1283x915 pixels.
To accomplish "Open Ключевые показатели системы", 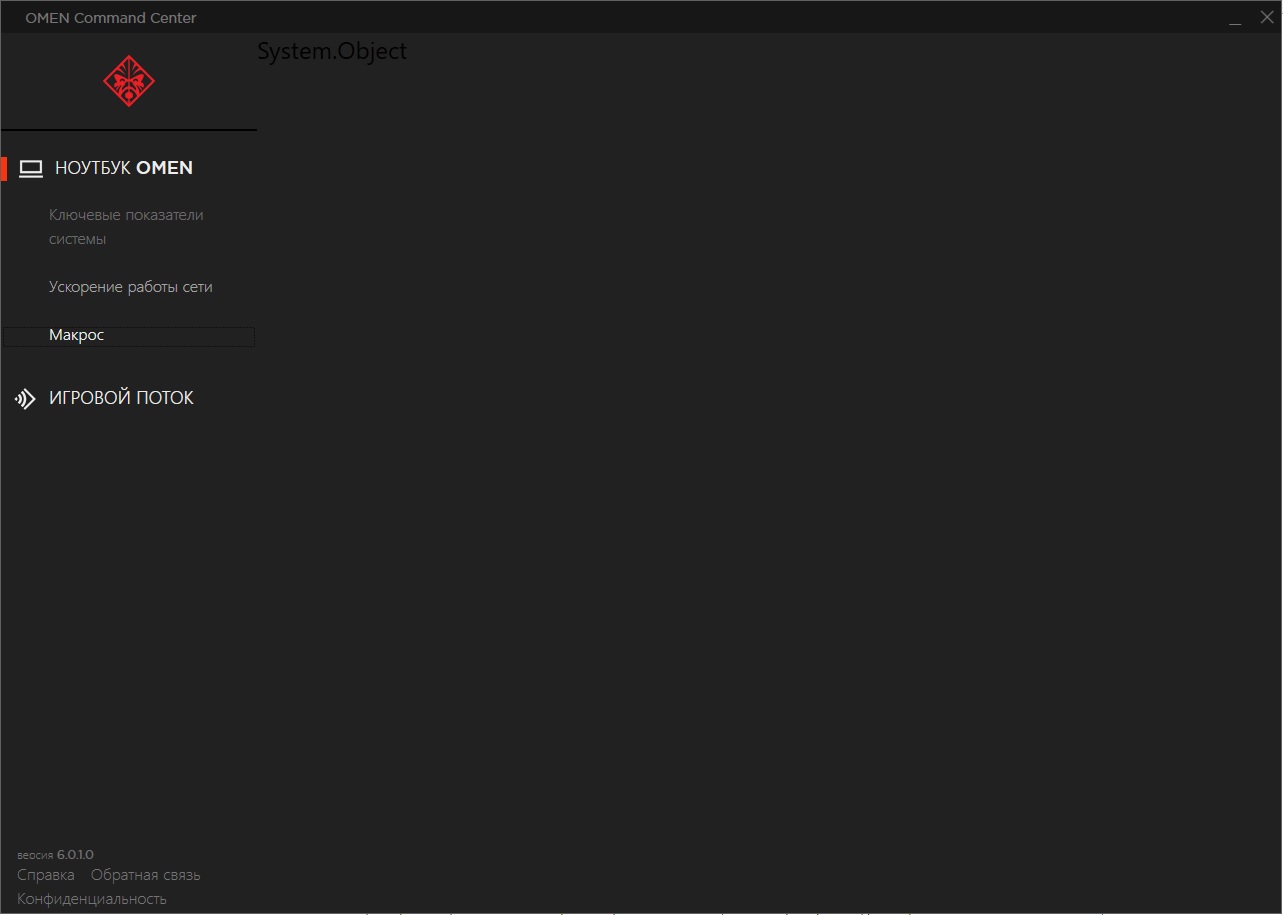I will coord(126,226).
